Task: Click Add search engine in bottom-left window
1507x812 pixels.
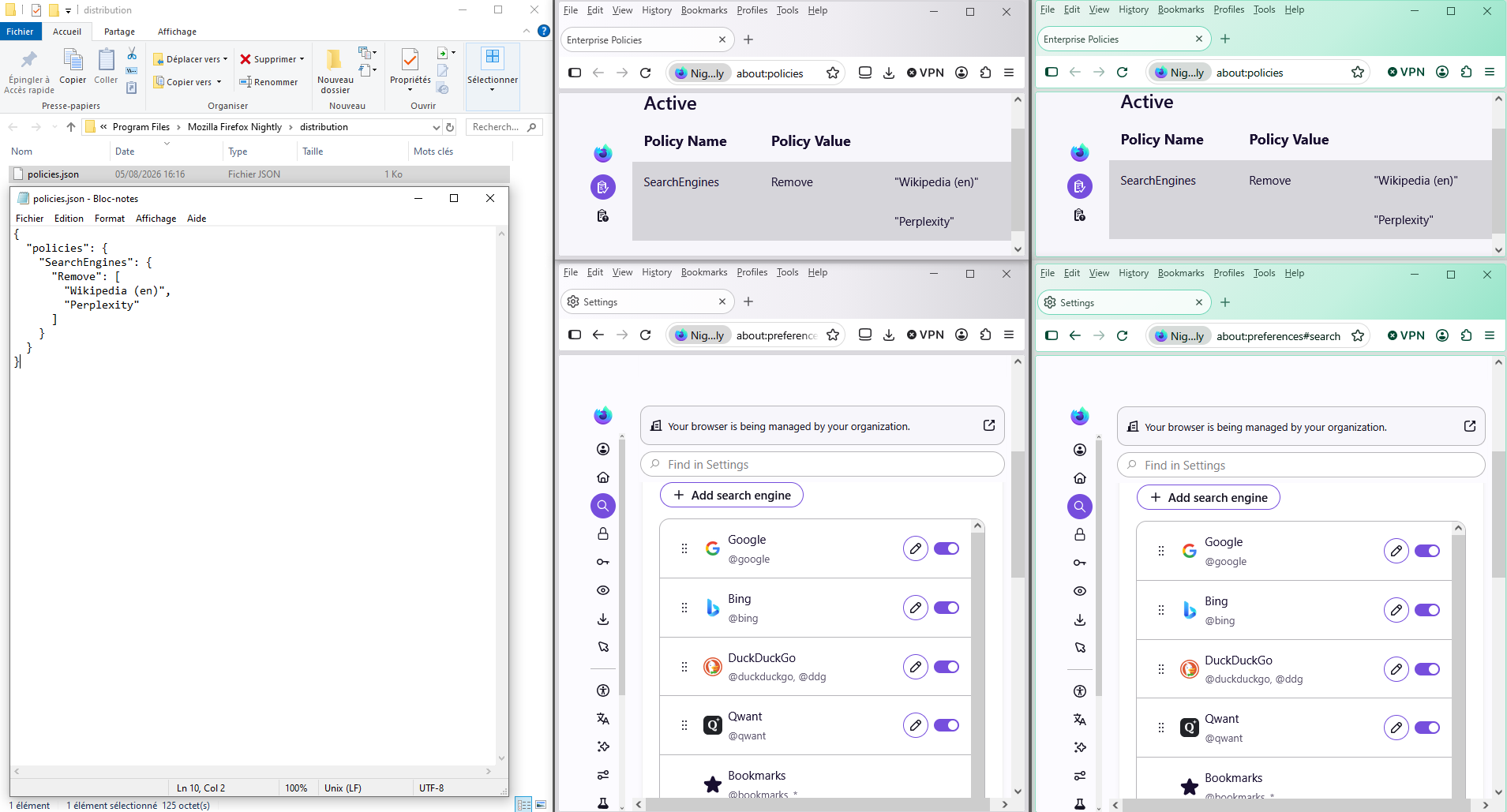Action: pyautogui.click(x=732, y=495)
